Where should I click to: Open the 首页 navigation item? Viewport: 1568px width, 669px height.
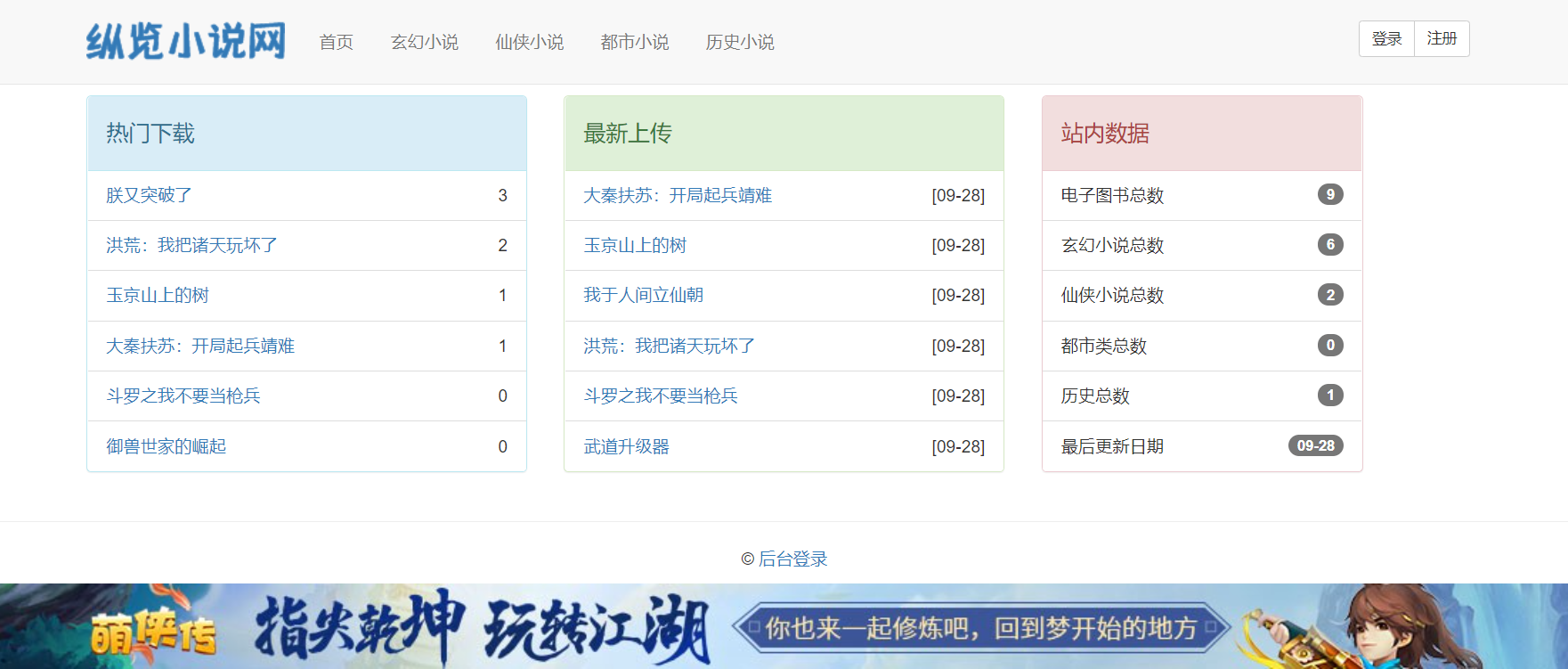point(336,42)
